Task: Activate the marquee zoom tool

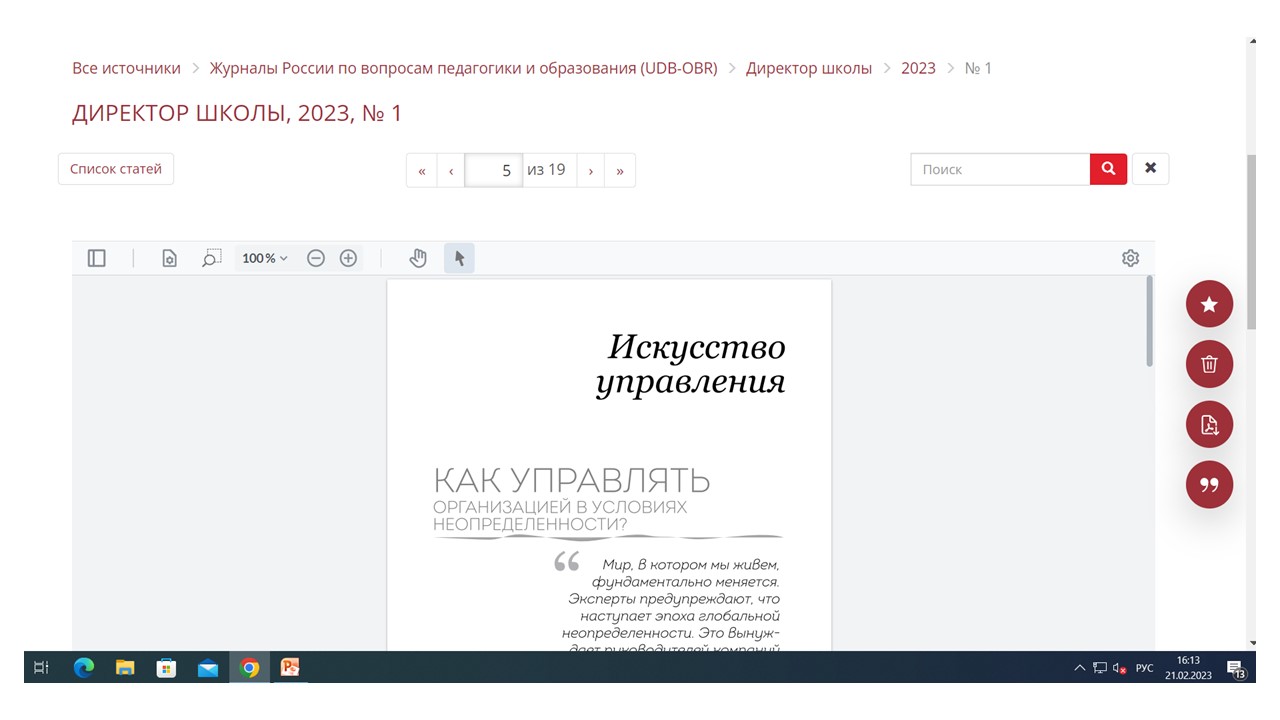Action: point(211,258)
